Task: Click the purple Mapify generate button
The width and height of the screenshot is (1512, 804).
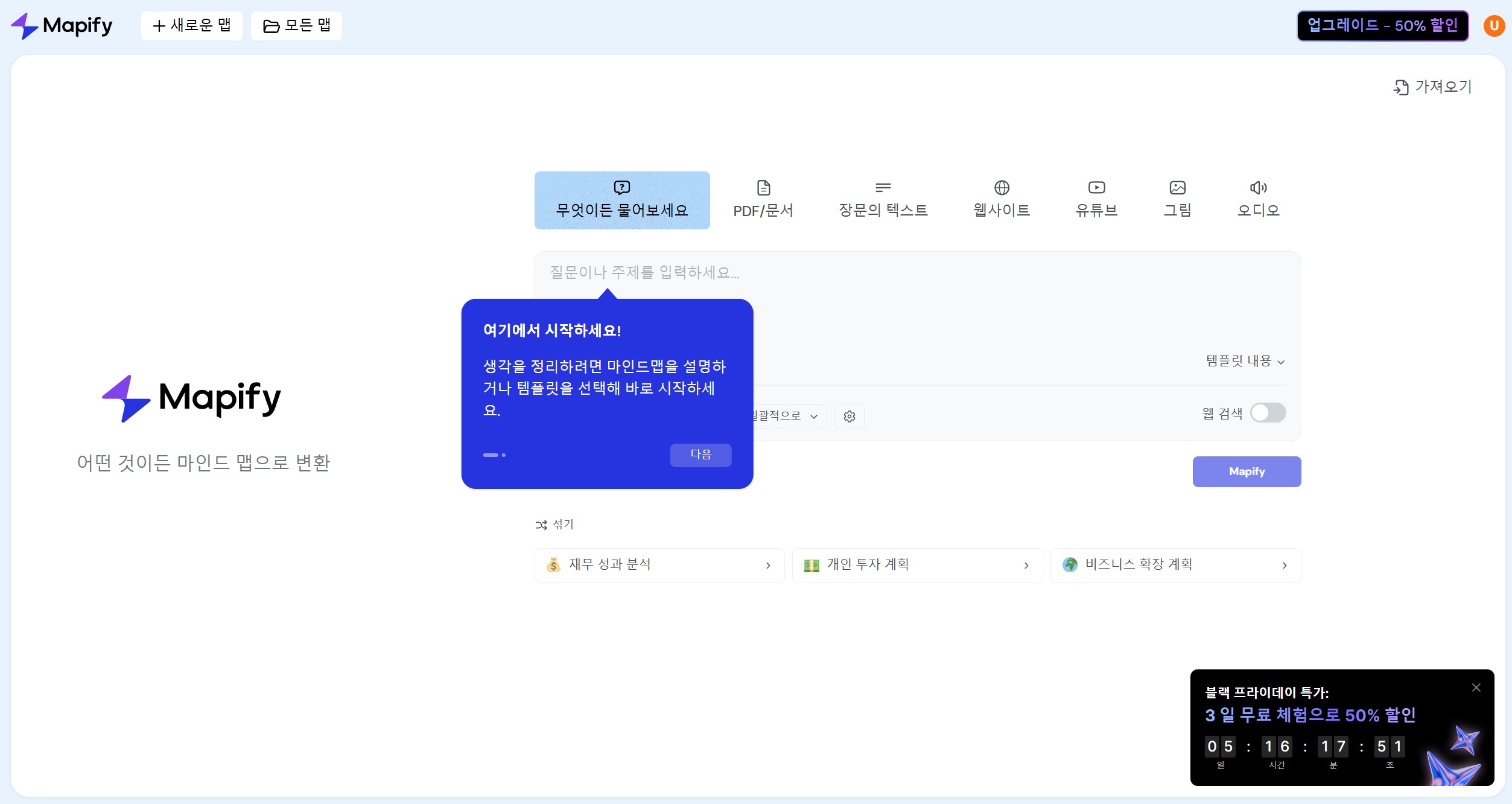Action: [1246, 472]
